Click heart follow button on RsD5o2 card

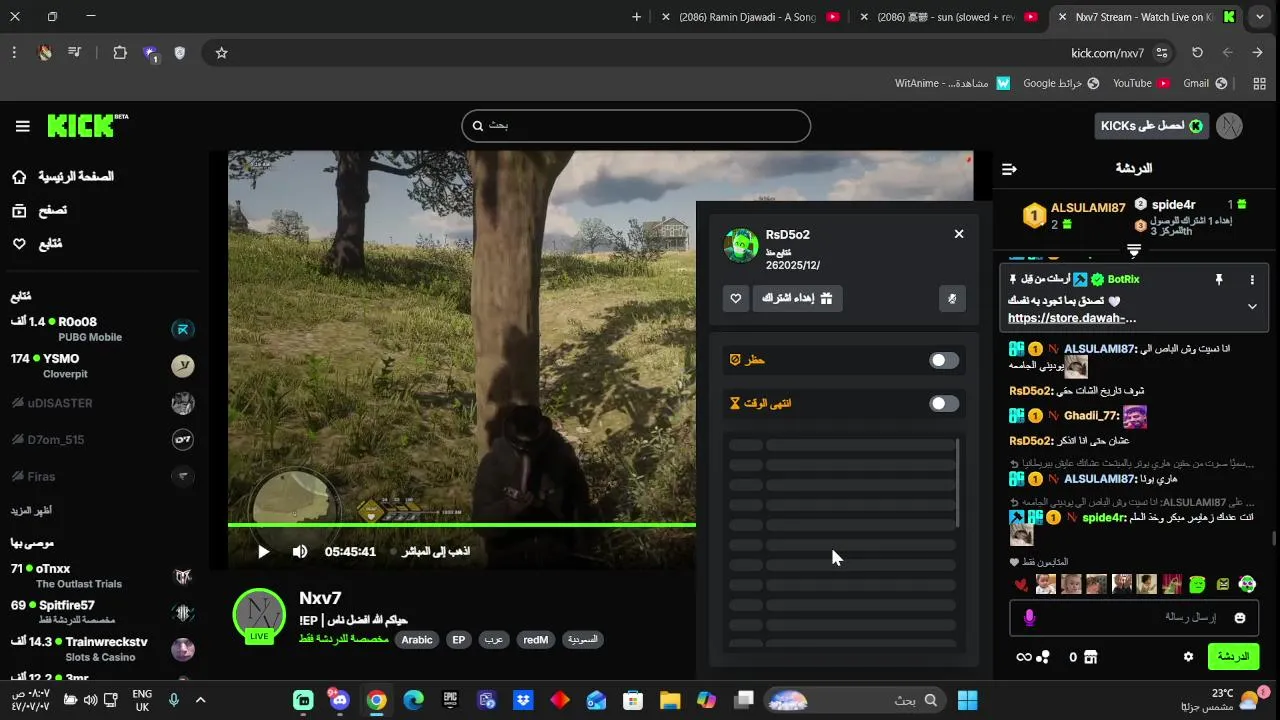[x=736, y=298]
